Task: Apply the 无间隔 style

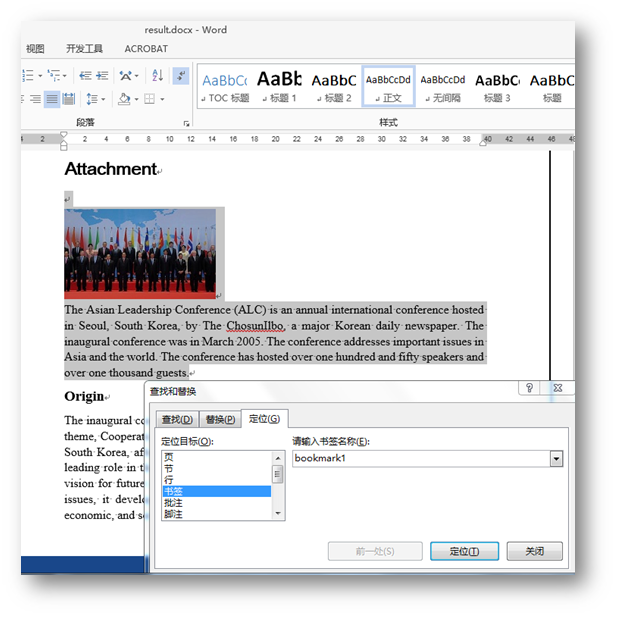Action: click(x=443, y=87)
